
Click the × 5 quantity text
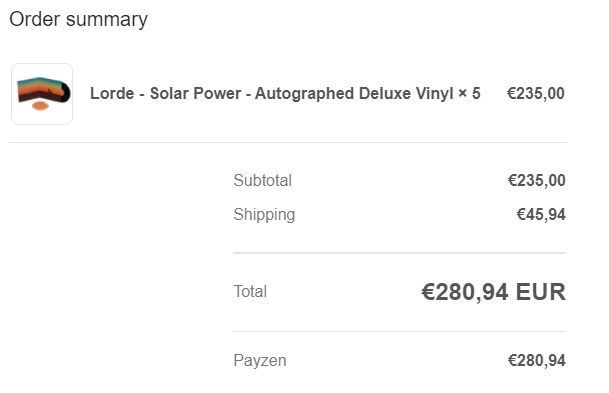pos(469,94)
